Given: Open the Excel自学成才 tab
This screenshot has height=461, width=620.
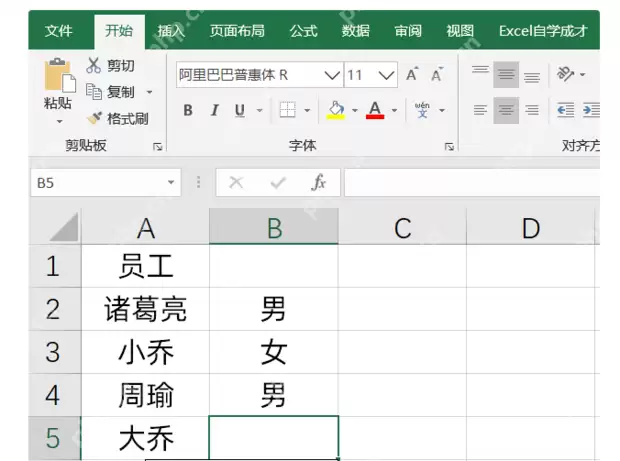Looking at the screenshot, I should pyautogui.click(x=543, y=31).
